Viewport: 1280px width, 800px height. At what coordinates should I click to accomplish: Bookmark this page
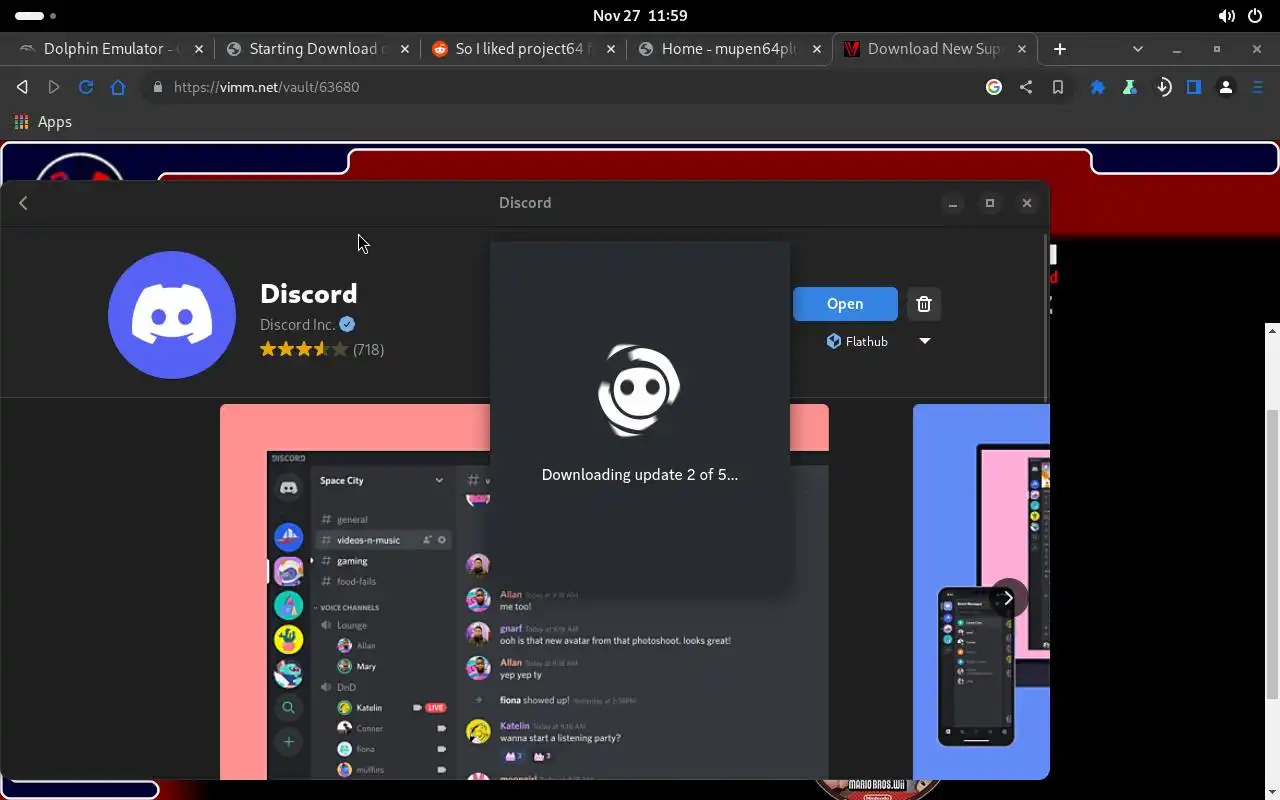tap(1058, 87)
